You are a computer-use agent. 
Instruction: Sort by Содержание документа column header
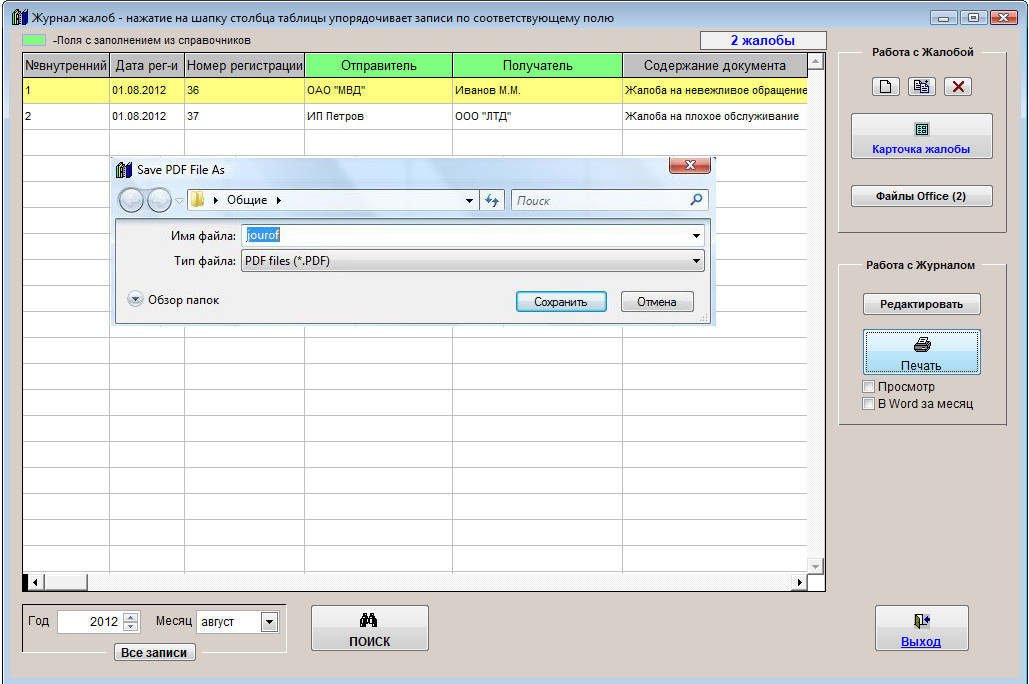tap(715, 66)
